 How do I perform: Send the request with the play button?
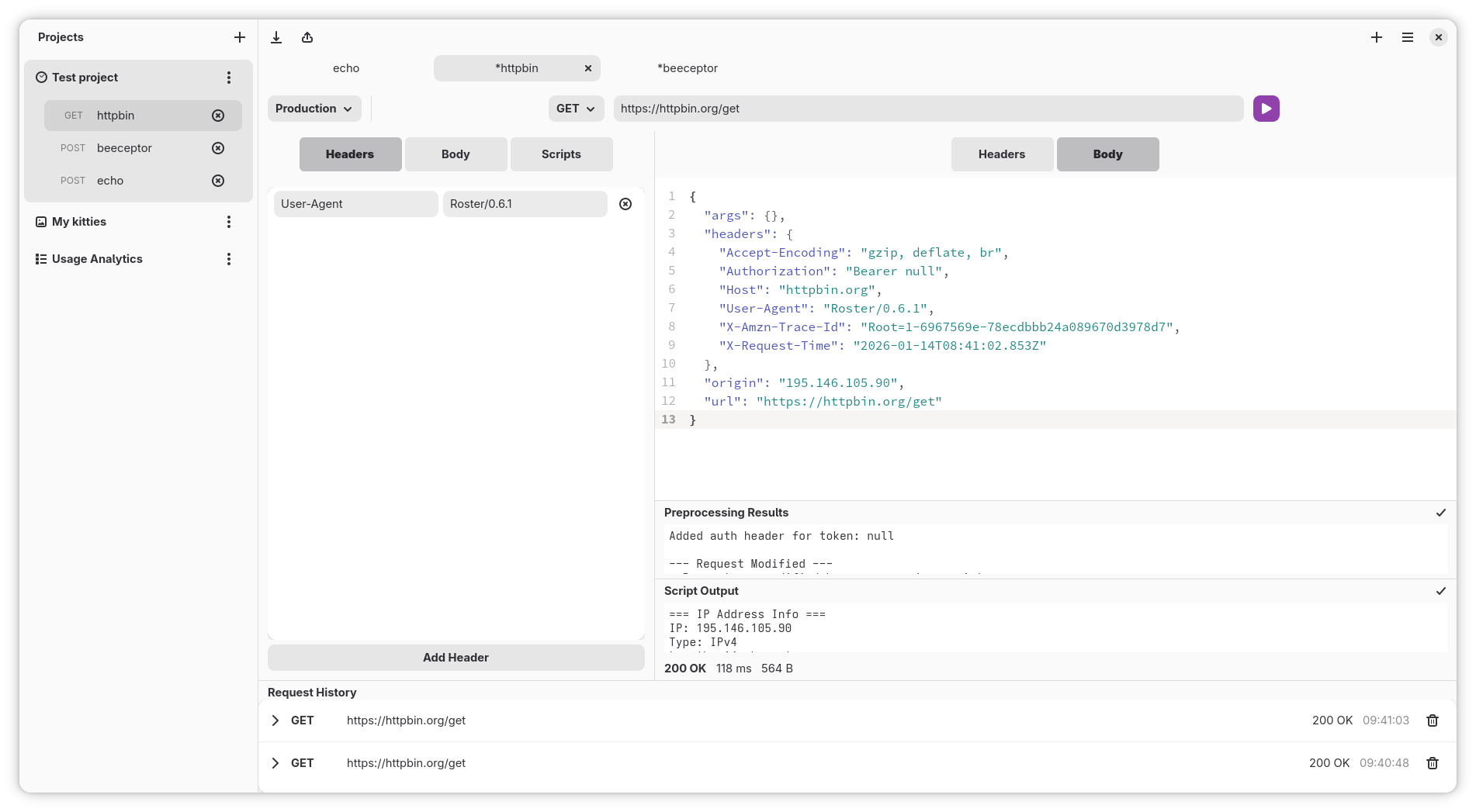(x=1266, y=109)
